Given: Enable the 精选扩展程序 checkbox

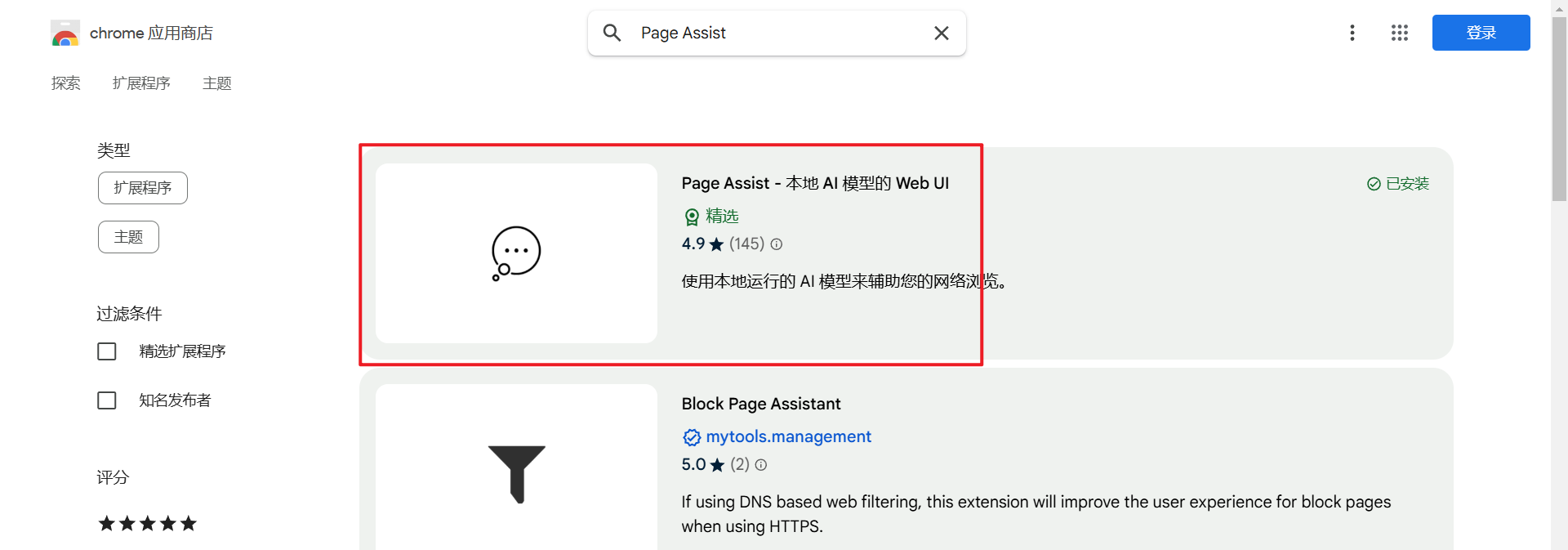Looking at the screenshot, I should pyautogui.click(x=107, y=351).
